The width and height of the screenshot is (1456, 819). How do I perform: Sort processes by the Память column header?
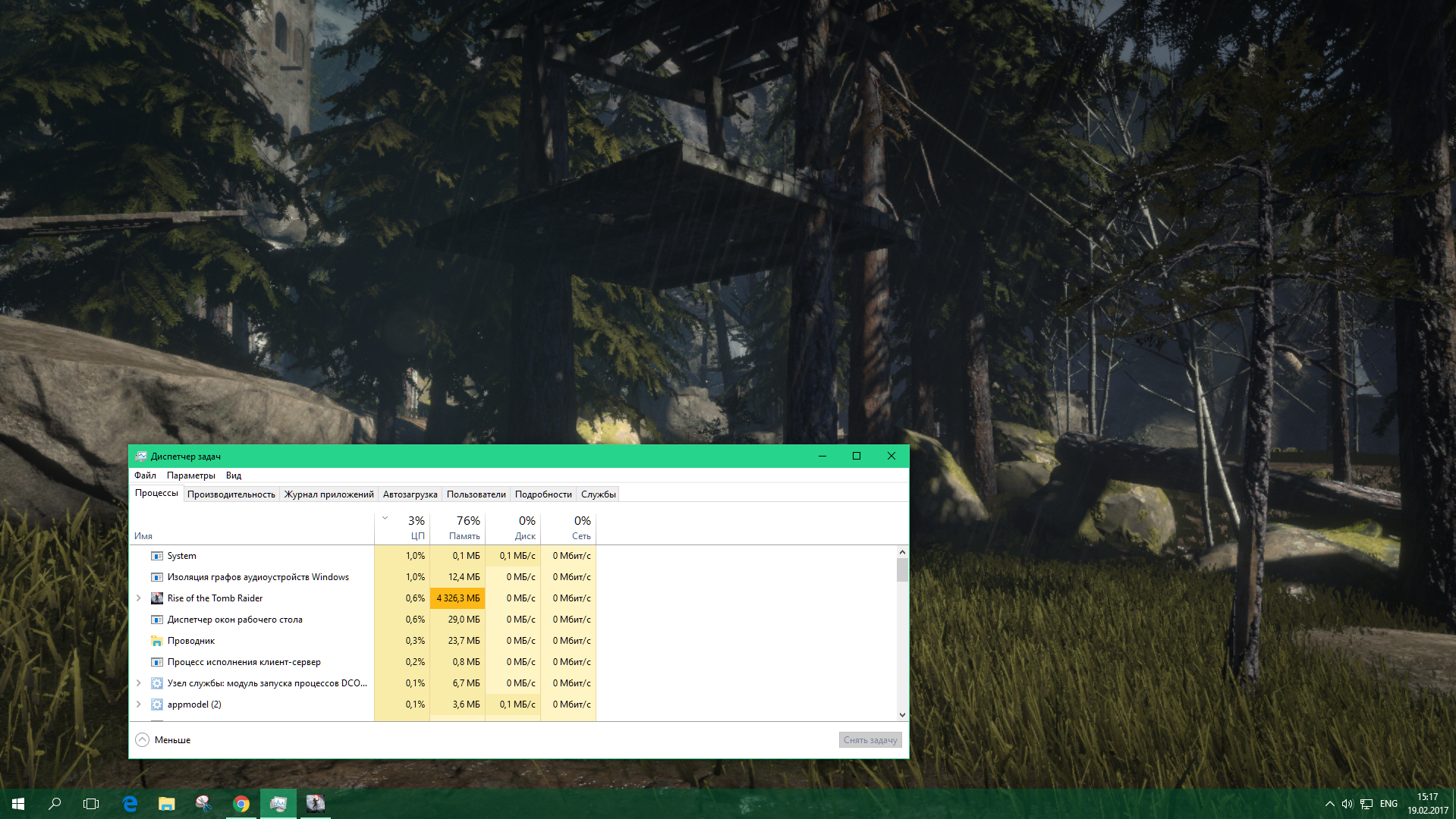(x=458, y=529)
